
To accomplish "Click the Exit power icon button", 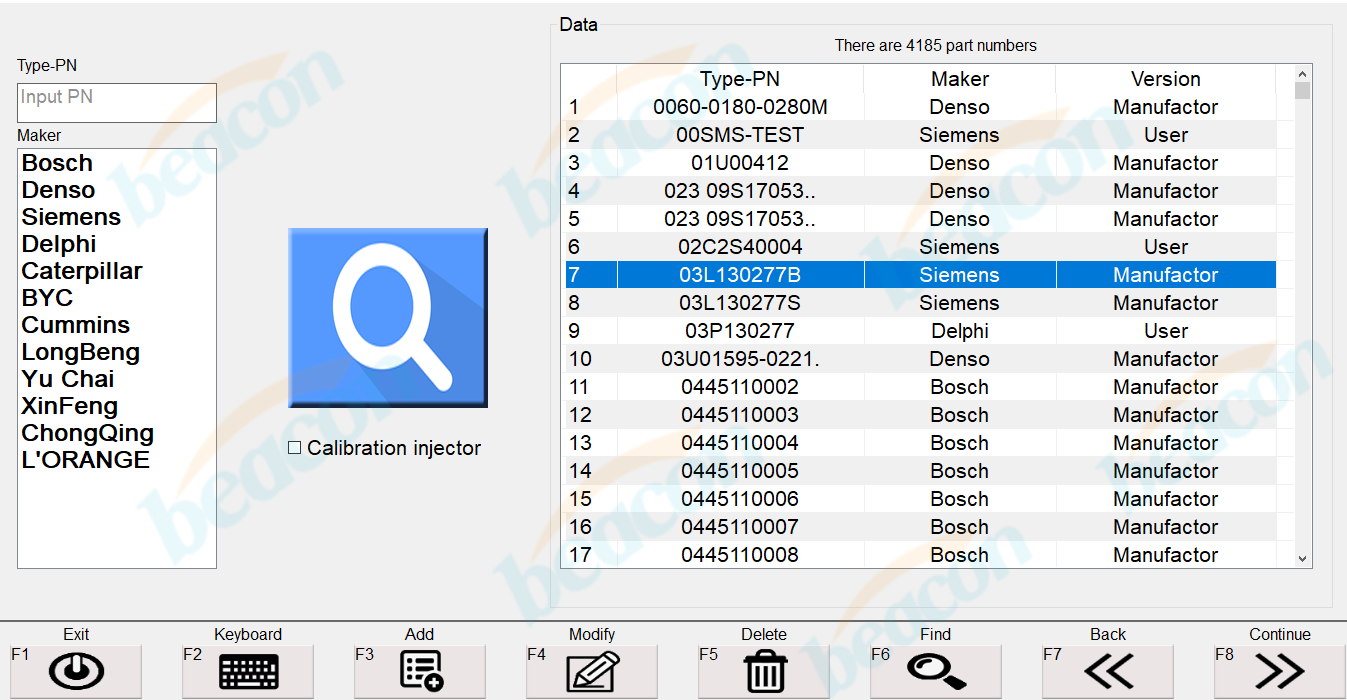I will 76,671.
